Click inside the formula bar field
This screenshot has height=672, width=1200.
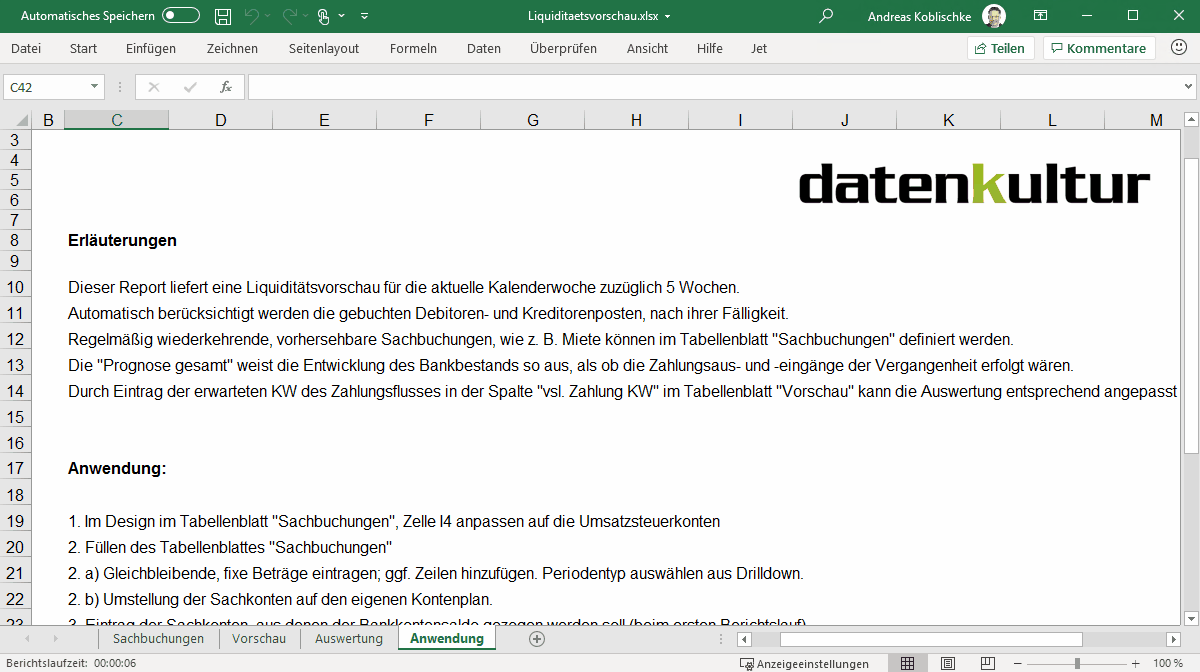[700, 87]
